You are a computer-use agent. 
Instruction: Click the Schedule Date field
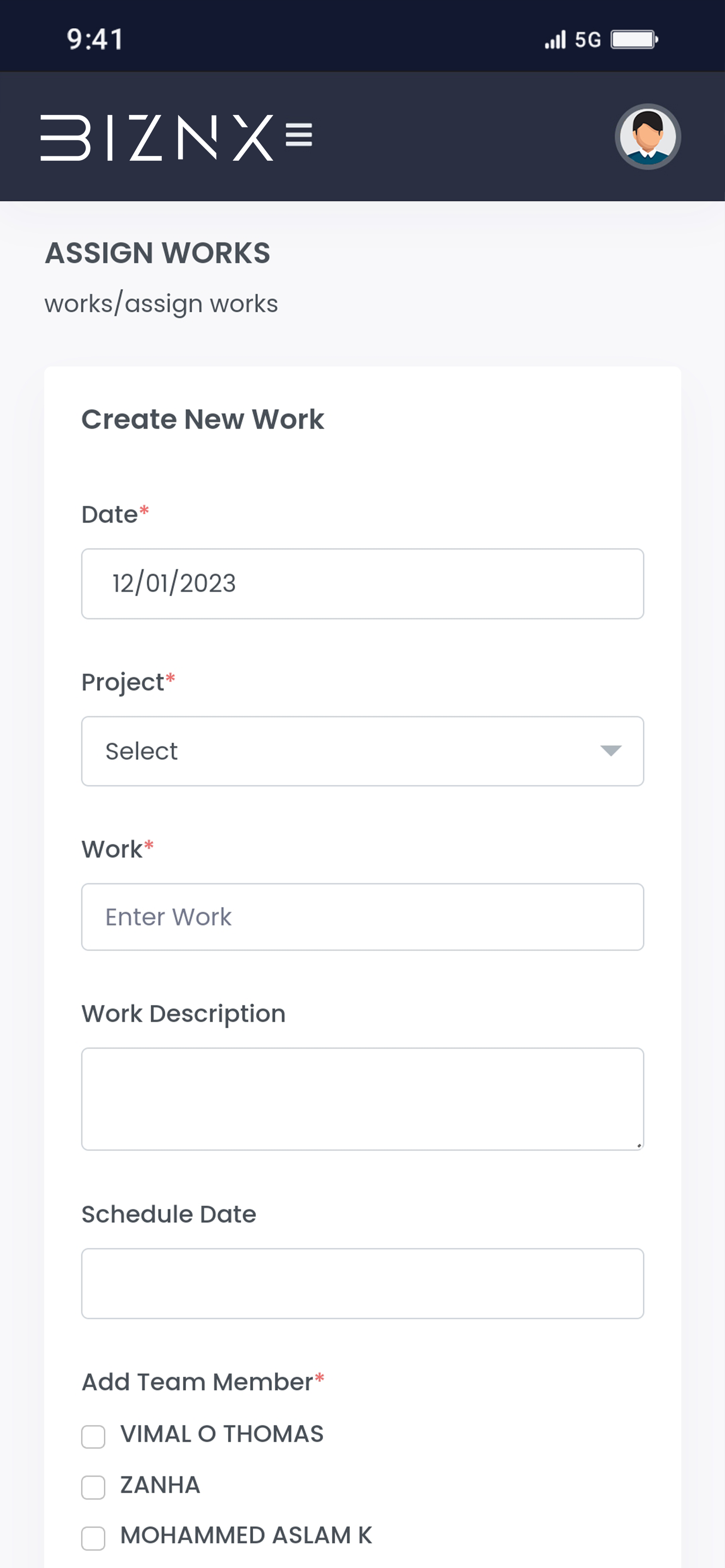[x=362, y=1283]
